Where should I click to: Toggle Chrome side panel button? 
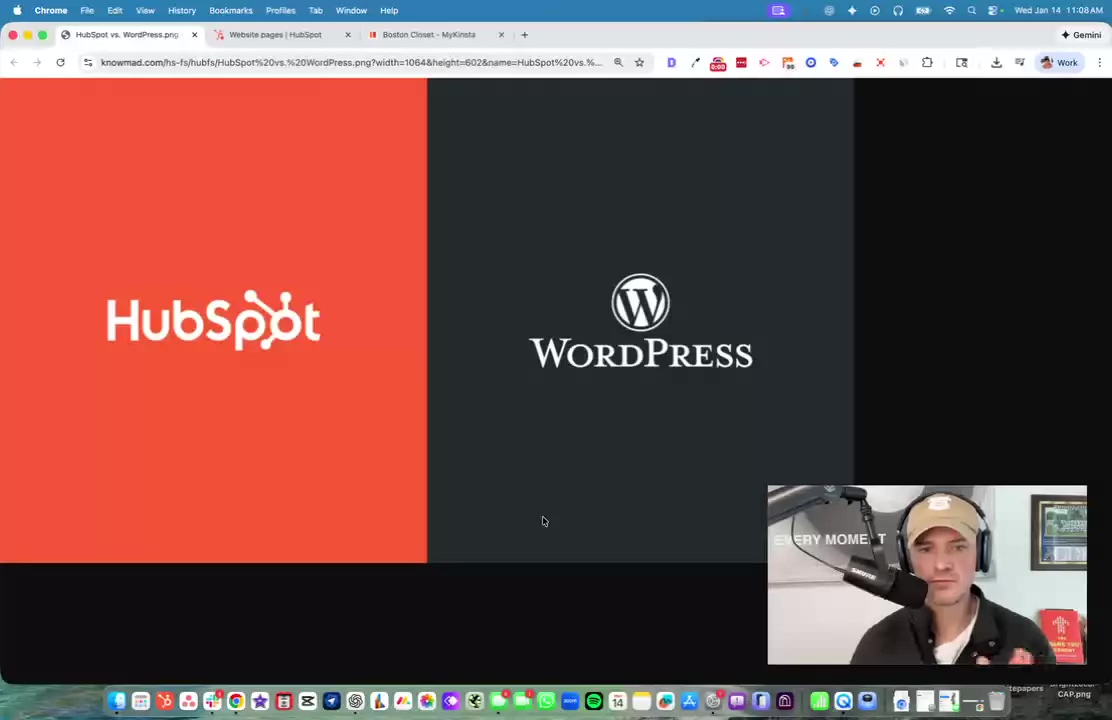[961, 62]
